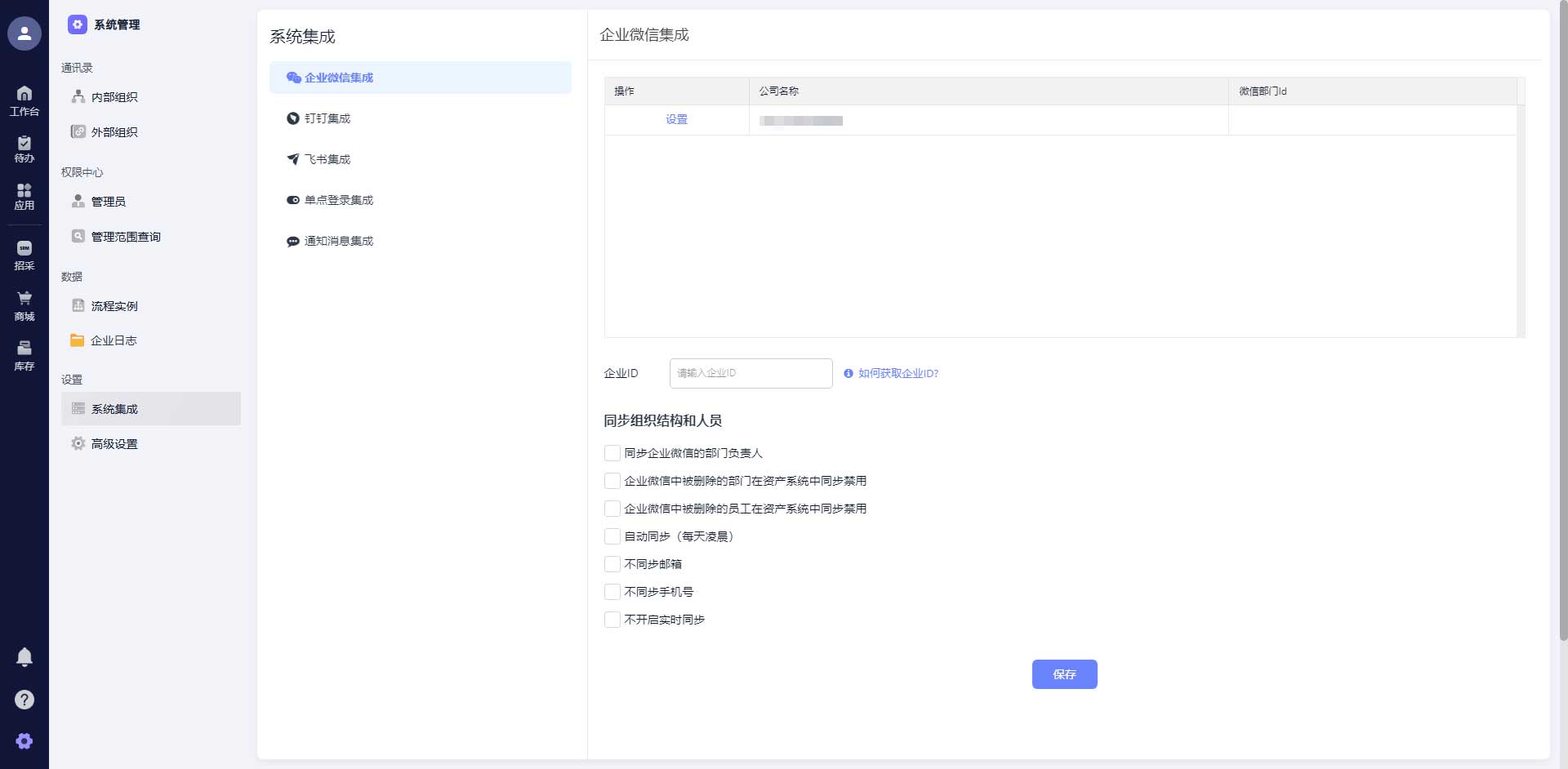Viewport: 1568px width, 769px height.
Task: Click the 系统管理 header icon
Action: point(78,24)
